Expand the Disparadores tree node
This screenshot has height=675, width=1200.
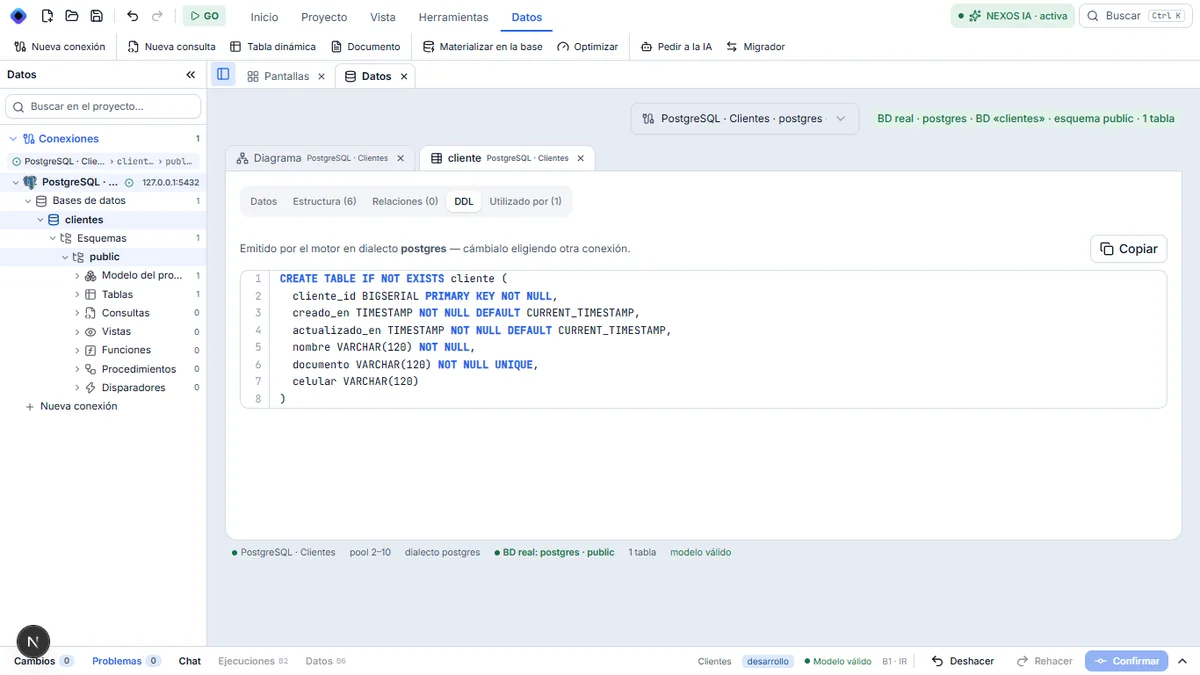coord(77,388)
